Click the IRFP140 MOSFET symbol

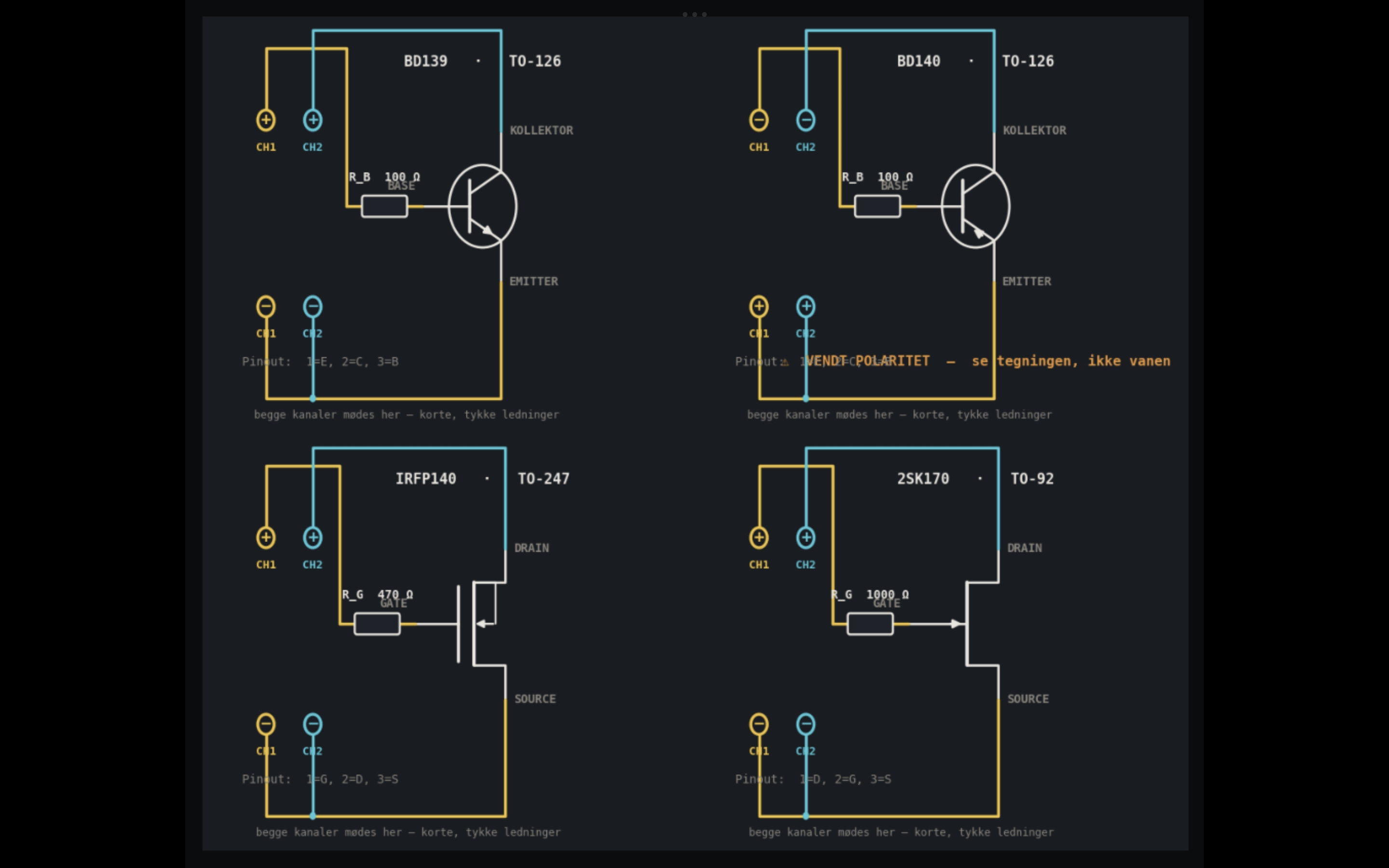coord(481,624)
